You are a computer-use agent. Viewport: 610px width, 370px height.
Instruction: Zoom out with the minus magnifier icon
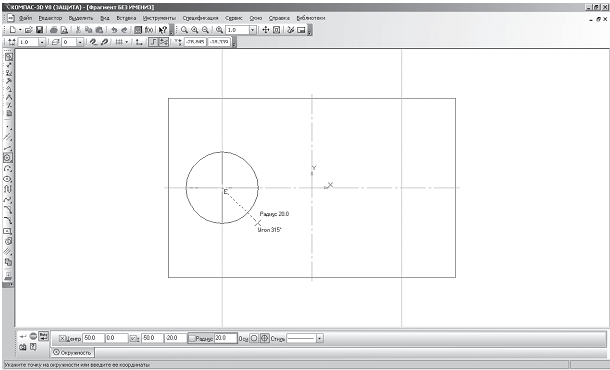coord(205,30)
